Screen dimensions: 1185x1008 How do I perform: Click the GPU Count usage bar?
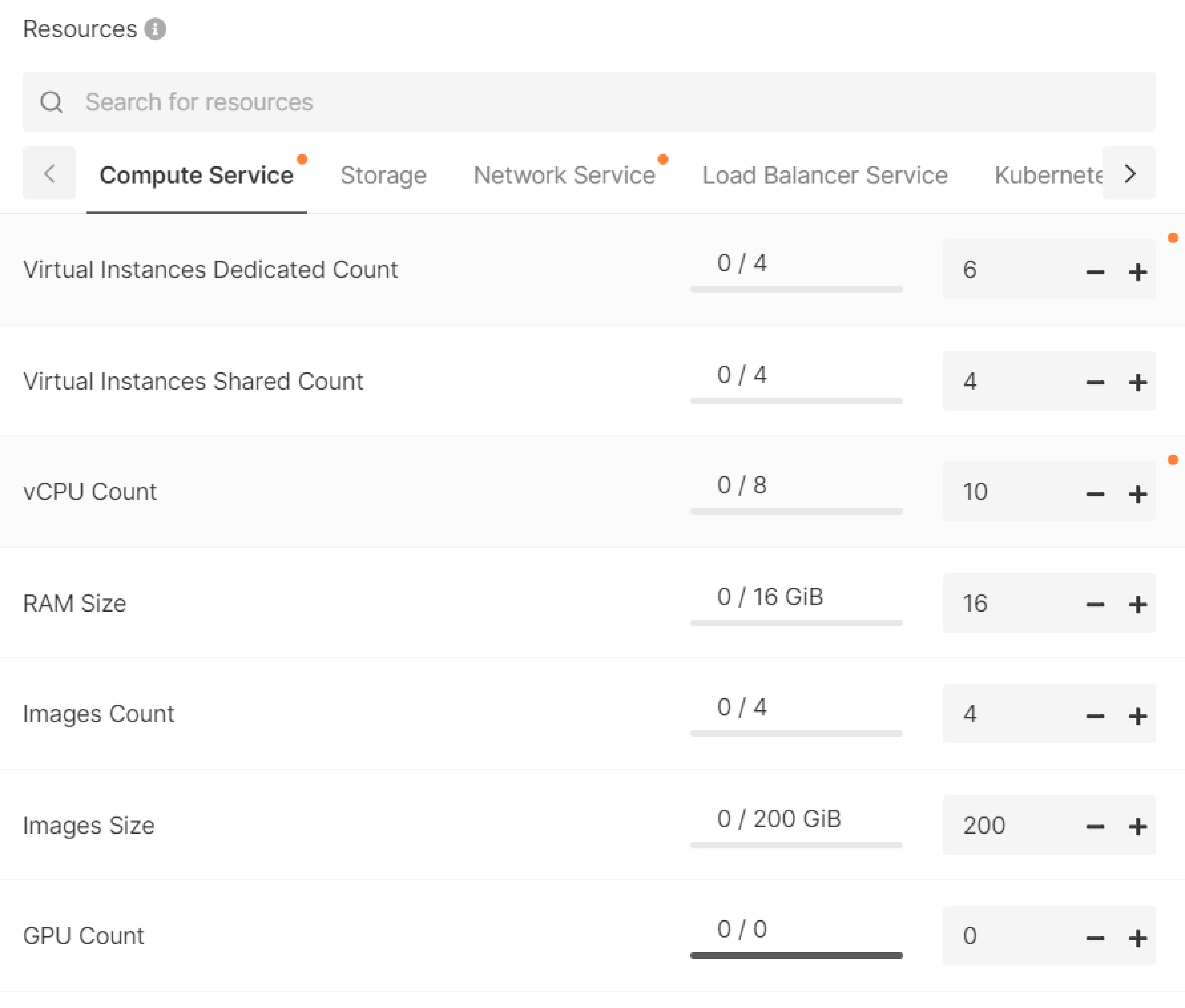point(796,955)
